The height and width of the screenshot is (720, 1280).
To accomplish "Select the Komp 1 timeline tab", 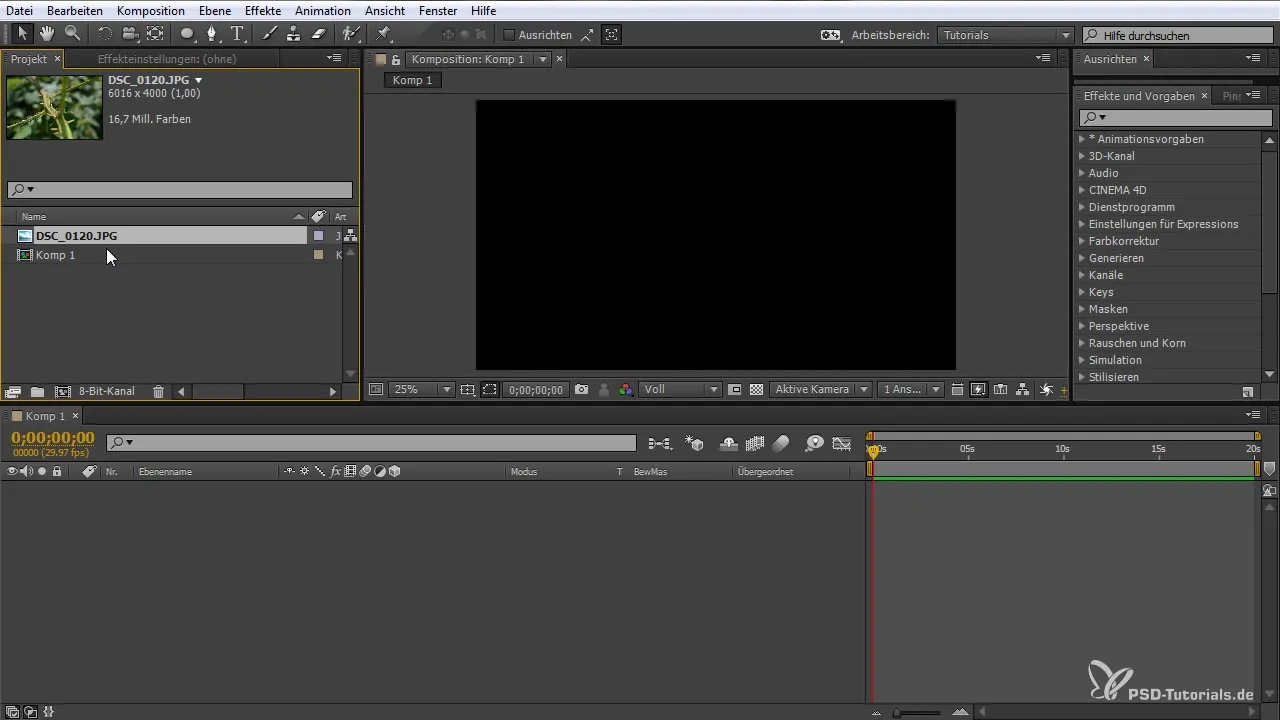I will coord(45,416).
